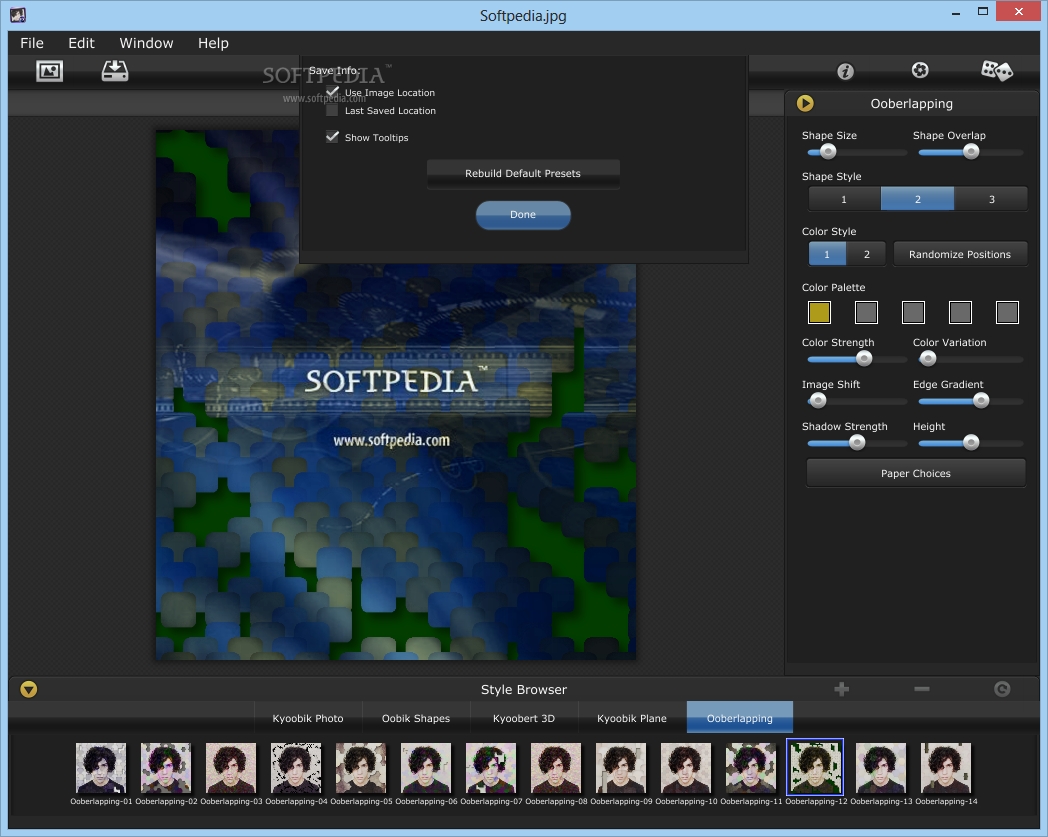Select Ooberlapping-03 preset thumbnail
The image size is (1048, 837).
coord(231,767)
